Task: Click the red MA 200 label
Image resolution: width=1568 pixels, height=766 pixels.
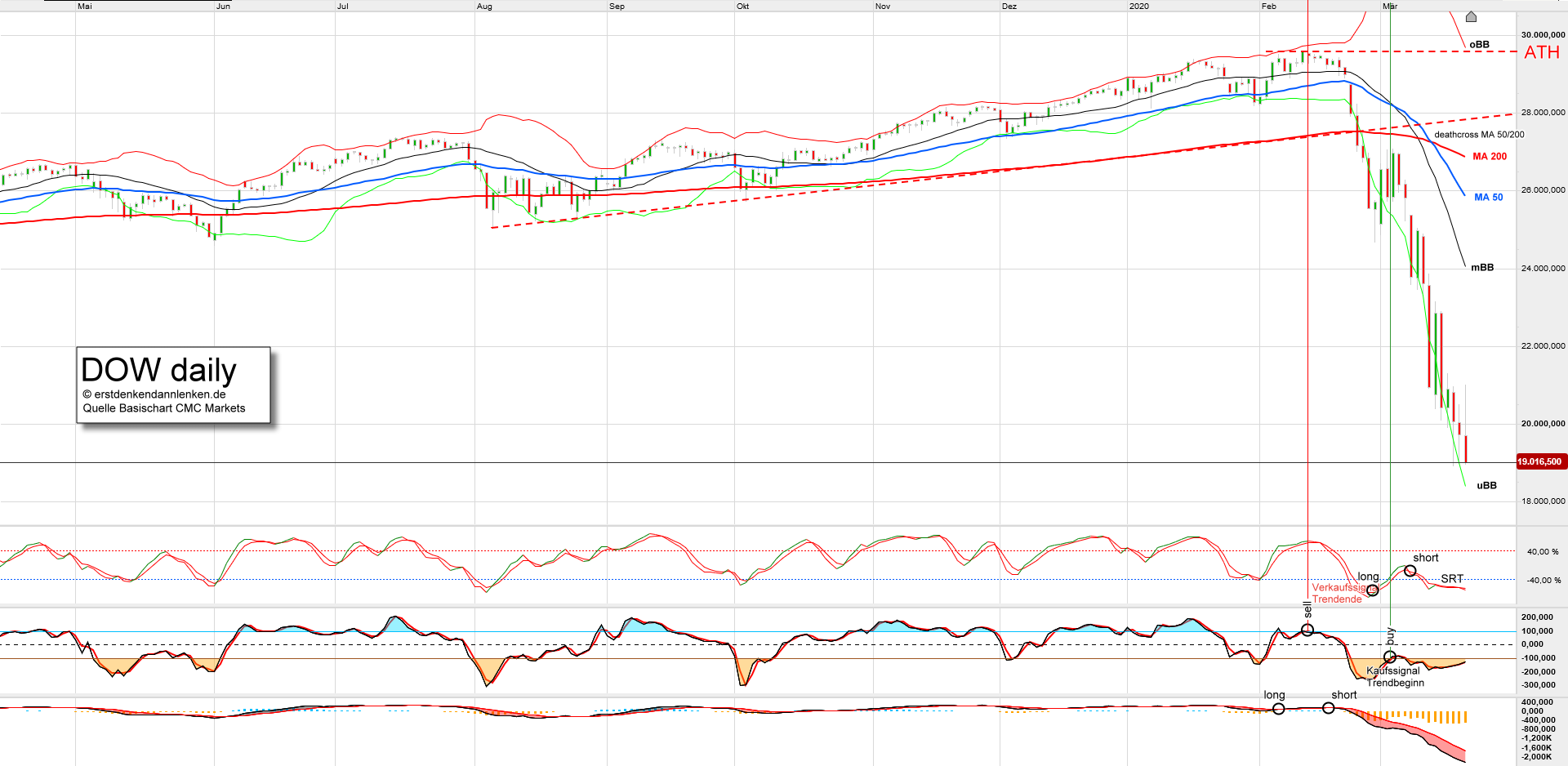Action: pos(1490,157)
